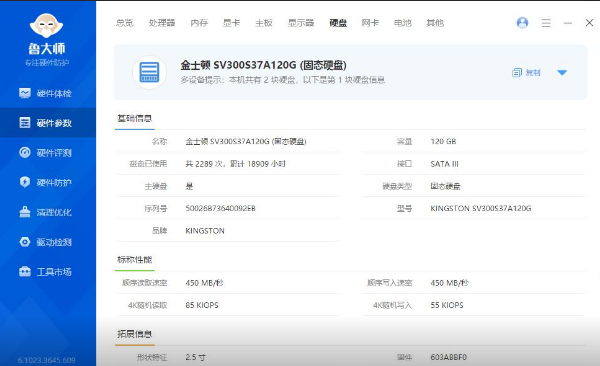Click the user account avatar icon
600x366 pixels.
tap(522, 23)
